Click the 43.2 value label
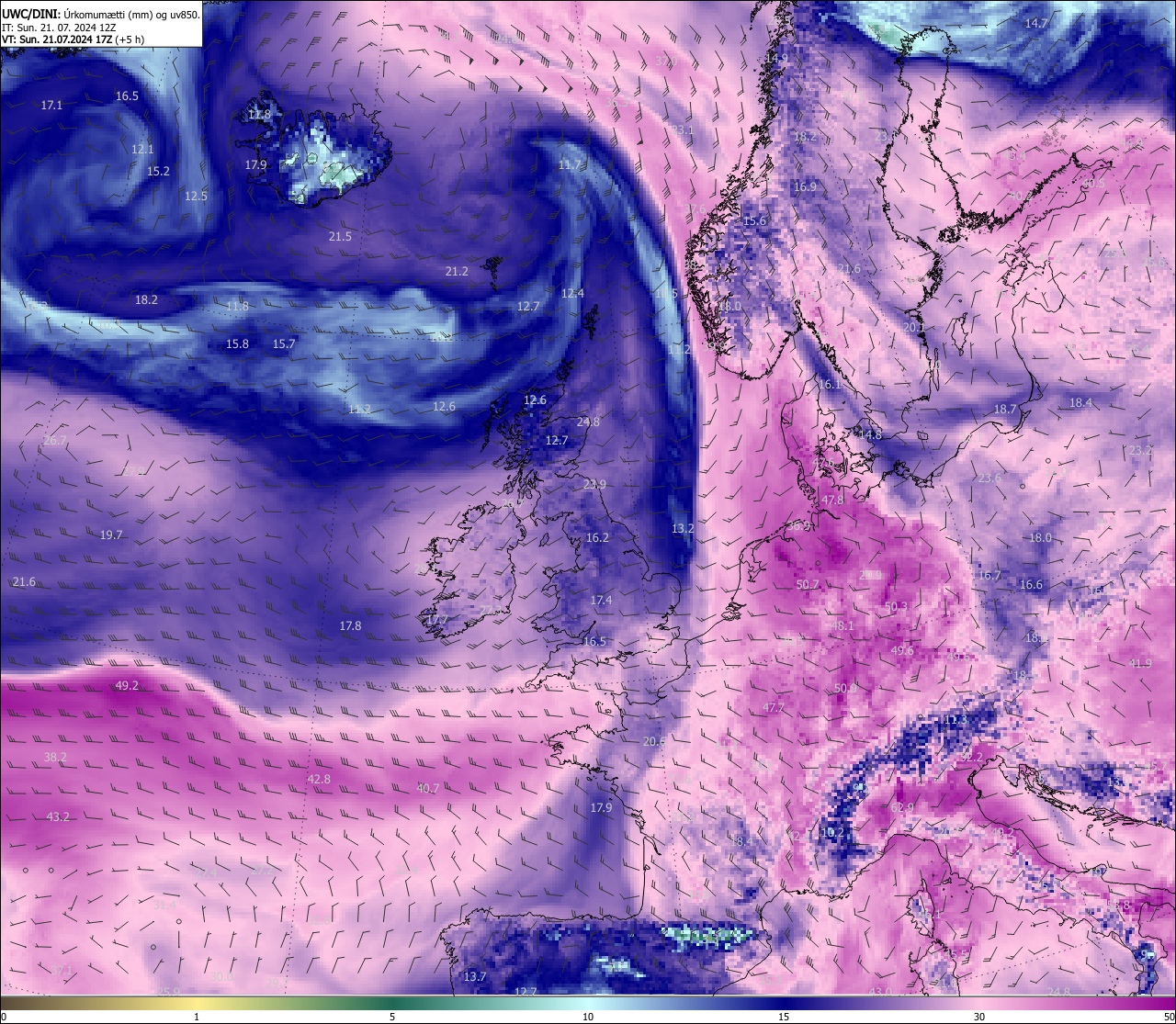 [x=58, y=816]
